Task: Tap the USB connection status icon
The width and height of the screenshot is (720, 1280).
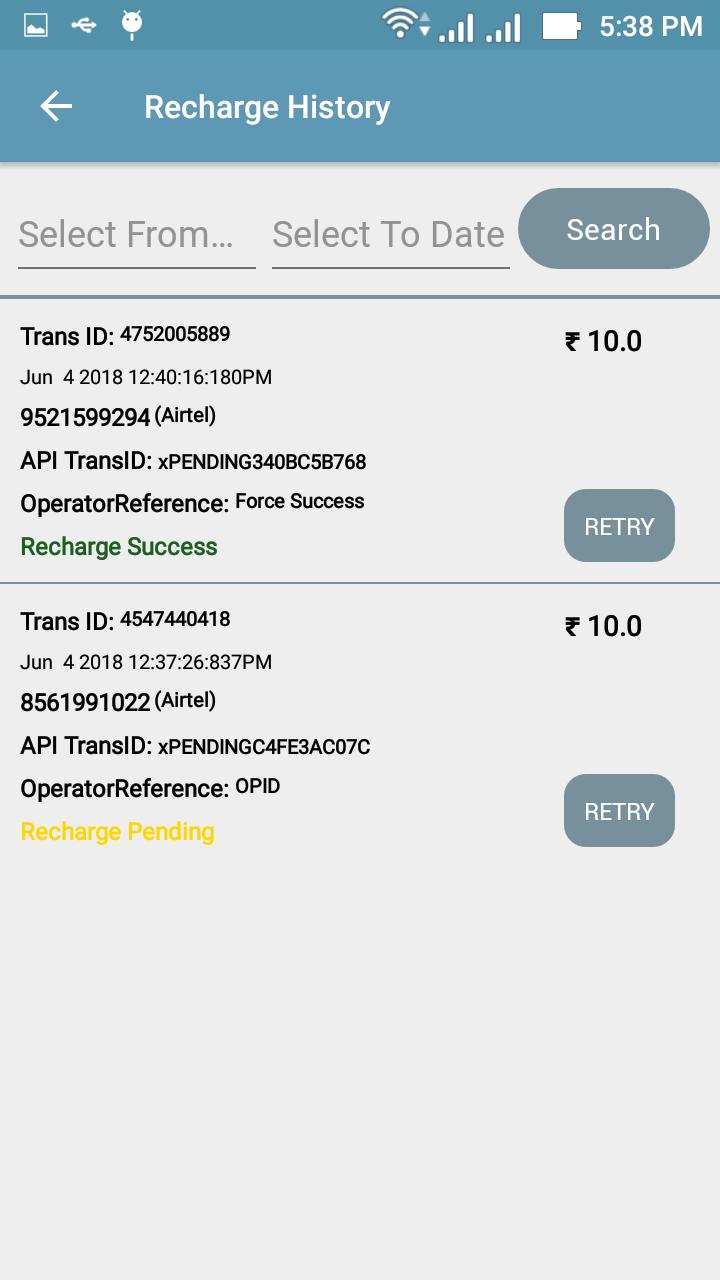Action: click(84, 25)
